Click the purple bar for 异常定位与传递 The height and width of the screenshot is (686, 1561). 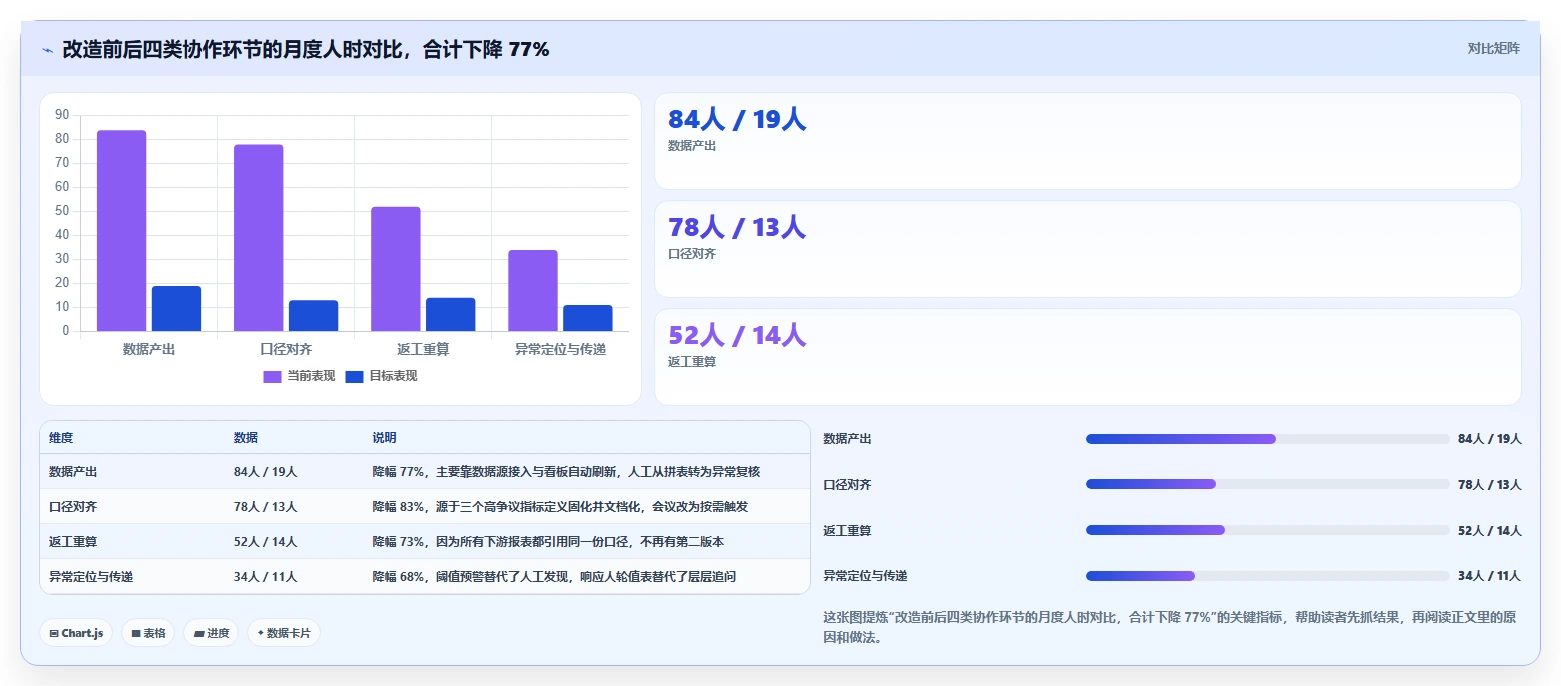[533, 291]
